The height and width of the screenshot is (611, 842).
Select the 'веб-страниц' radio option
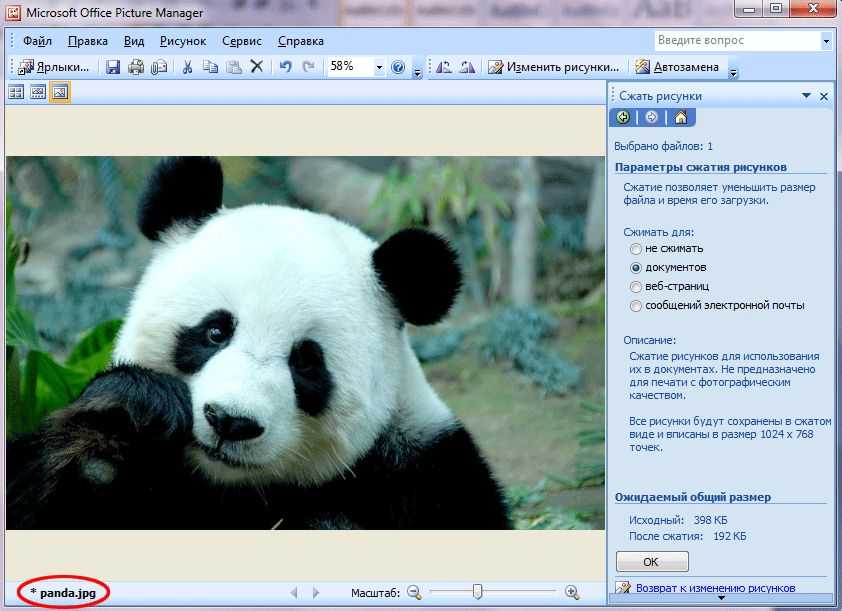636,286
